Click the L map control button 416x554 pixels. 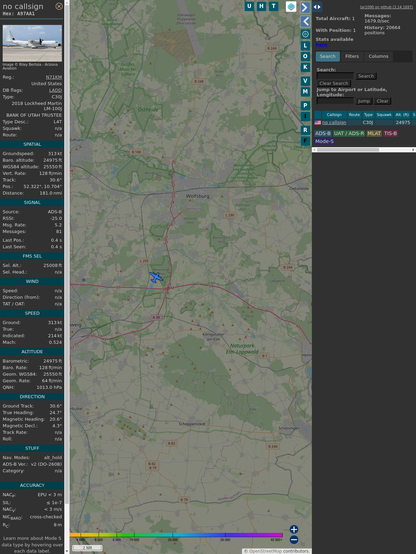305,46
